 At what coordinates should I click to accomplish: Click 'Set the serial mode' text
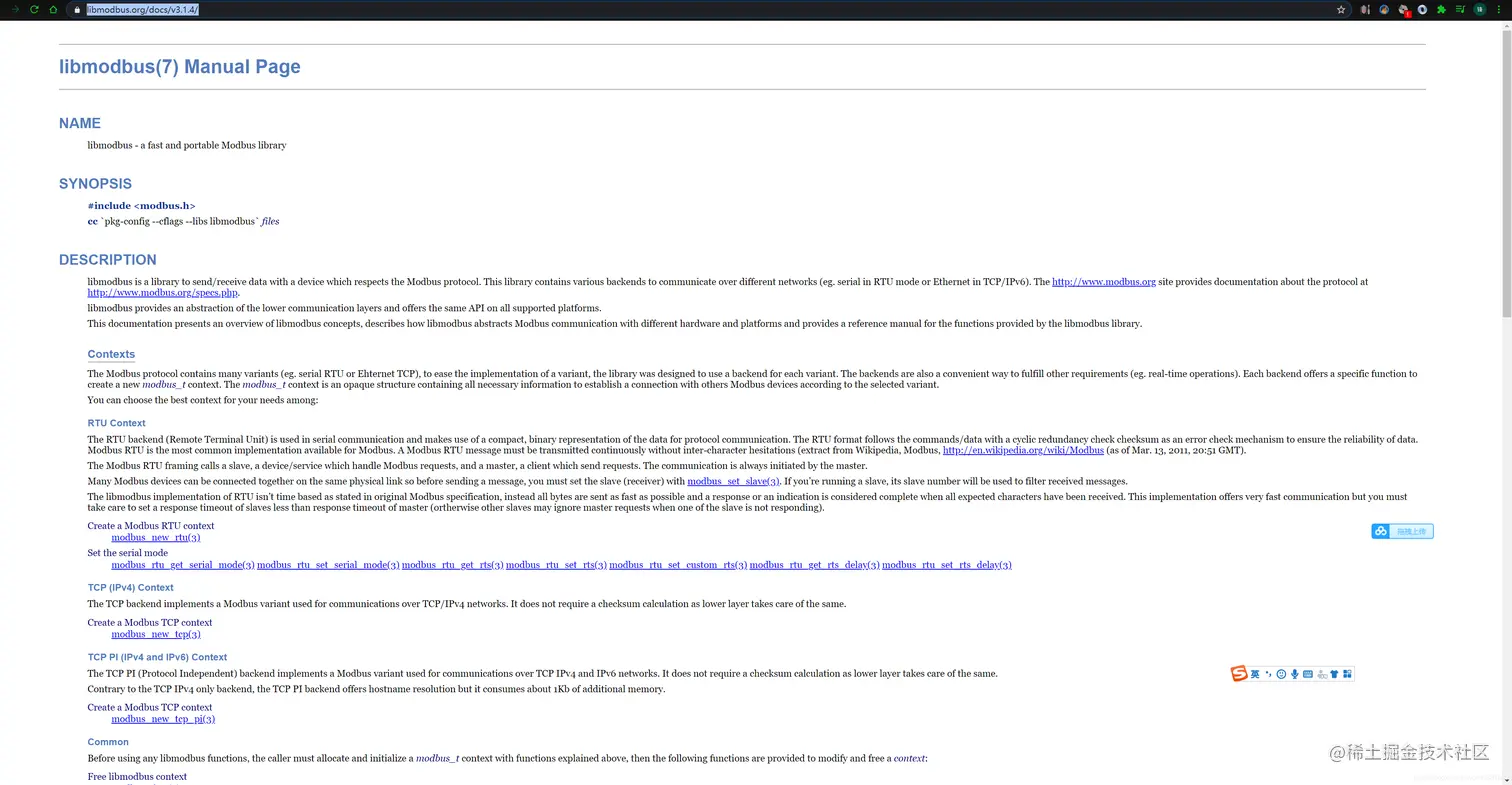coord(127,553)
